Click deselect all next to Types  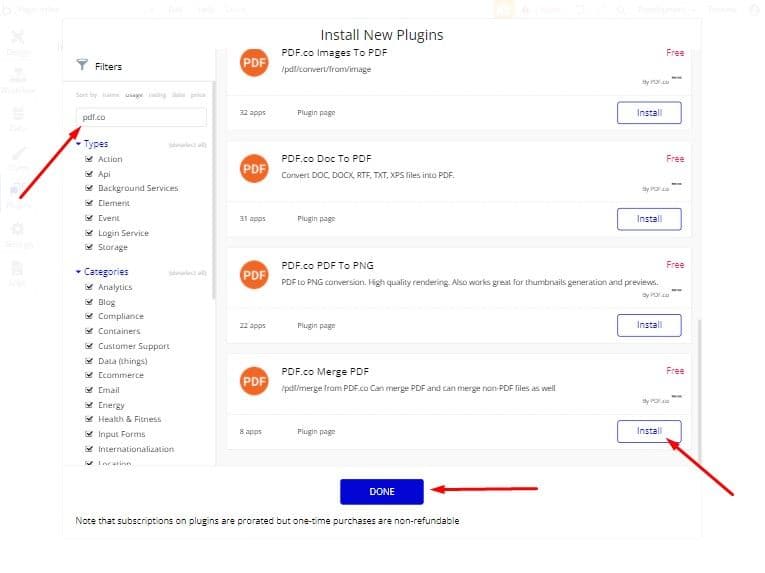[x=187, y=145]
